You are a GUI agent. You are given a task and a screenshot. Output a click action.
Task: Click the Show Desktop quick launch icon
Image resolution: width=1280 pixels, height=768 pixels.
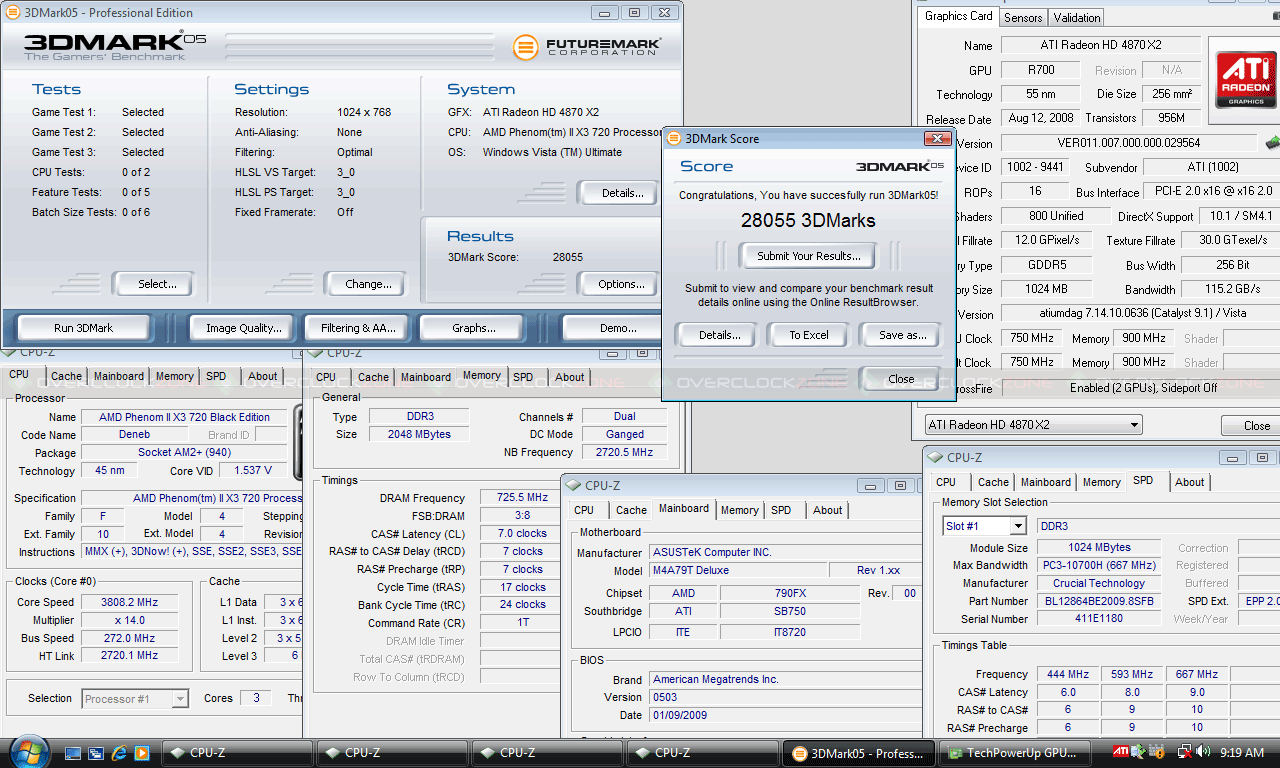[x=73, y=753]
